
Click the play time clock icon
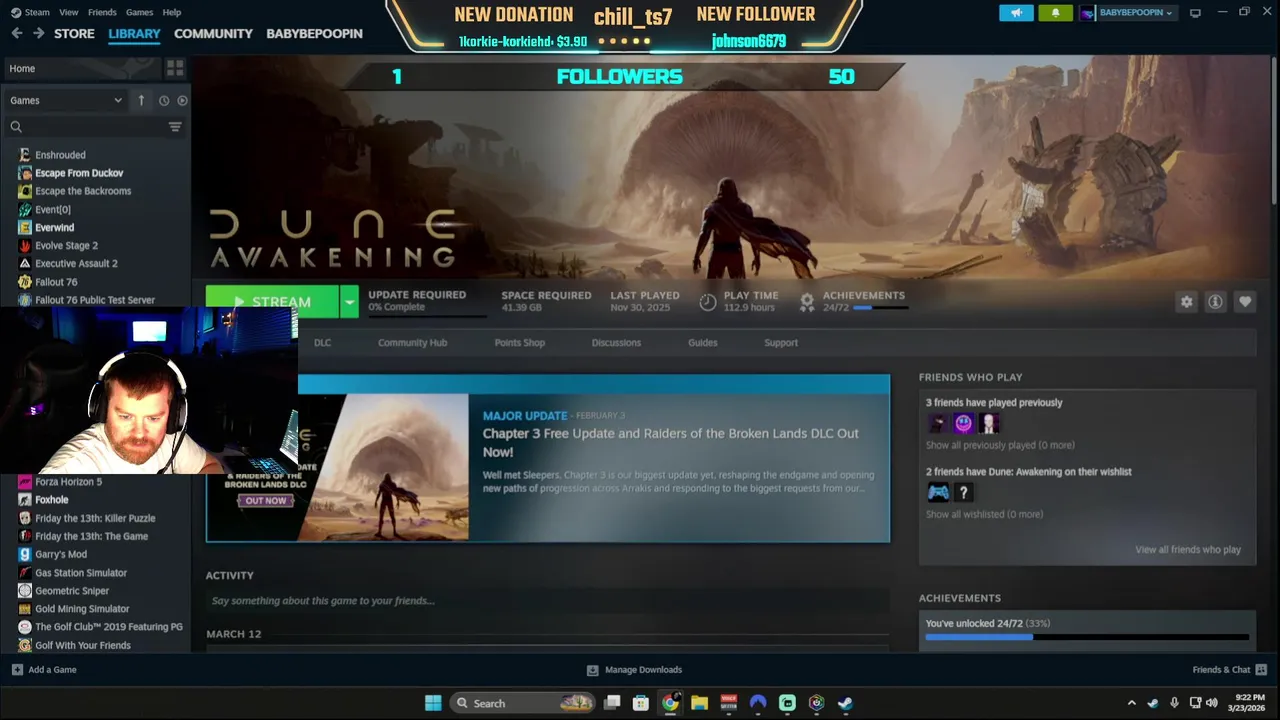(707, 302)
